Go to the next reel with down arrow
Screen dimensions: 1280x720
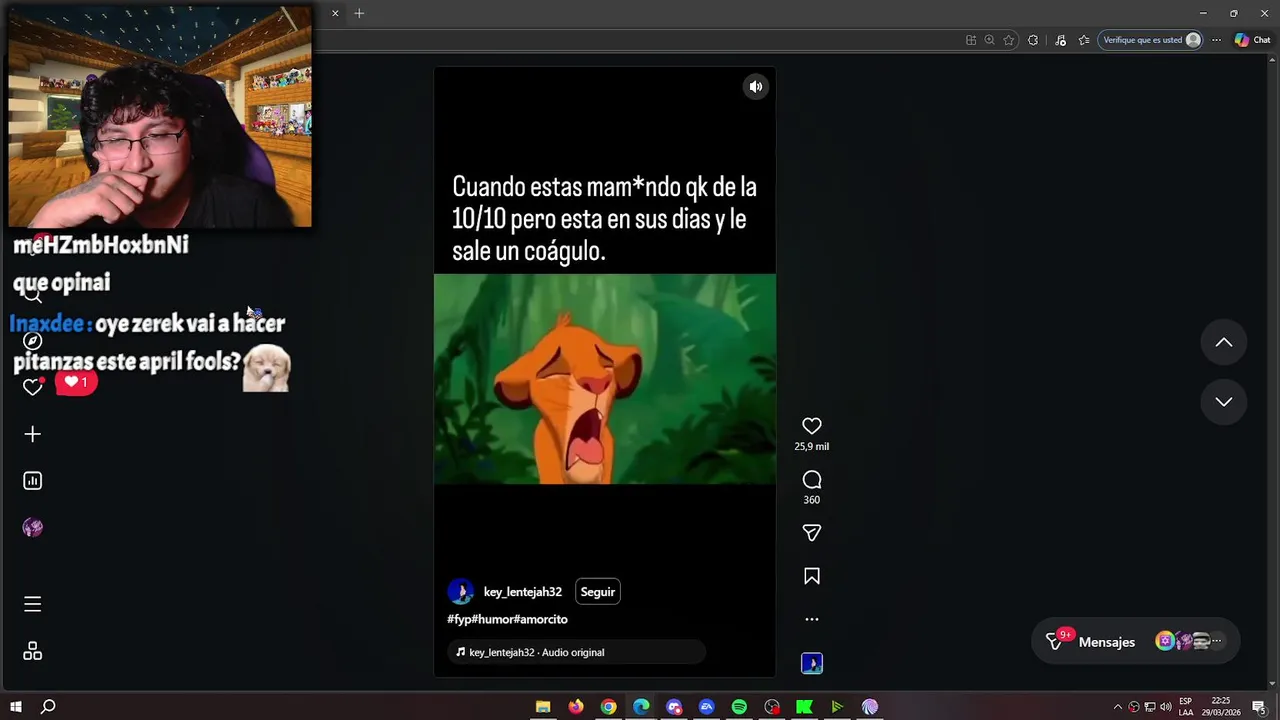(1224, 402)
